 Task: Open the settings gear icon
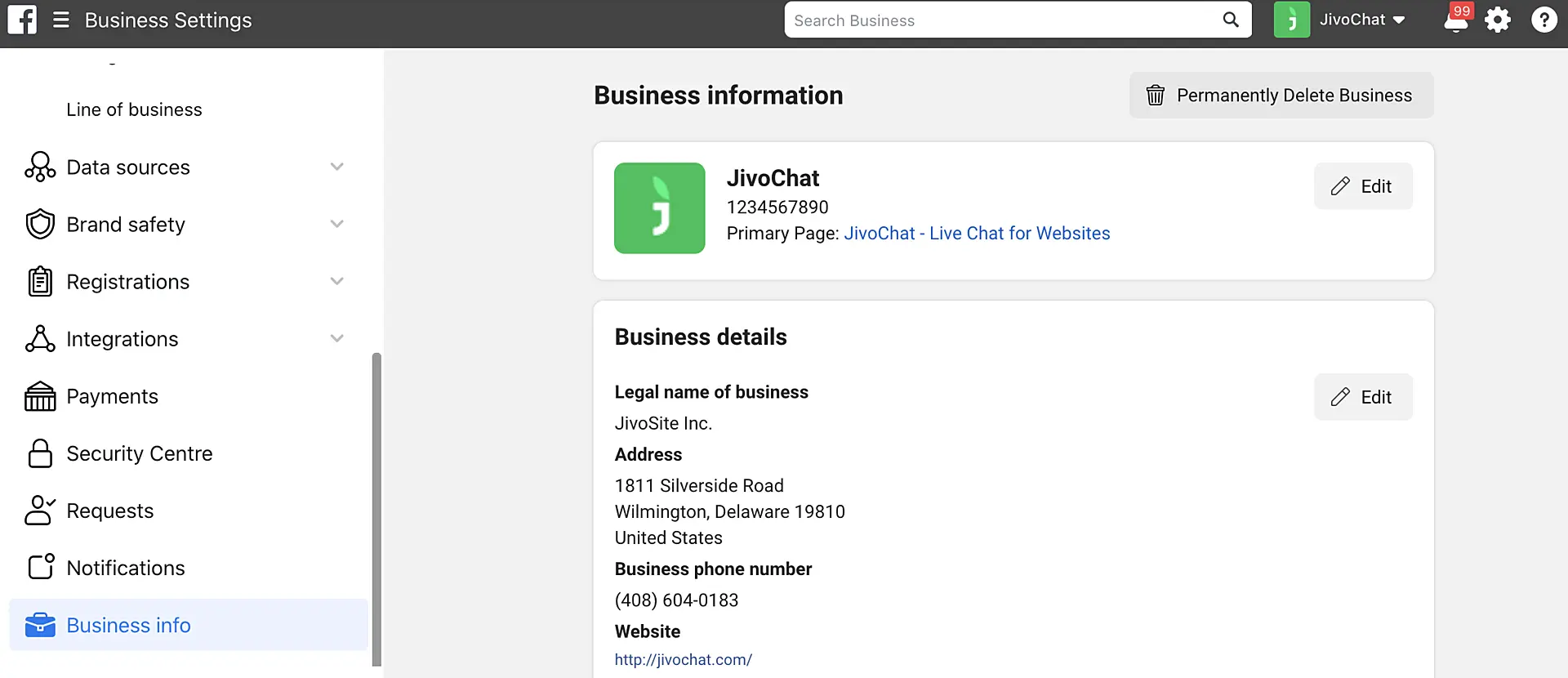pos(1498,20)
